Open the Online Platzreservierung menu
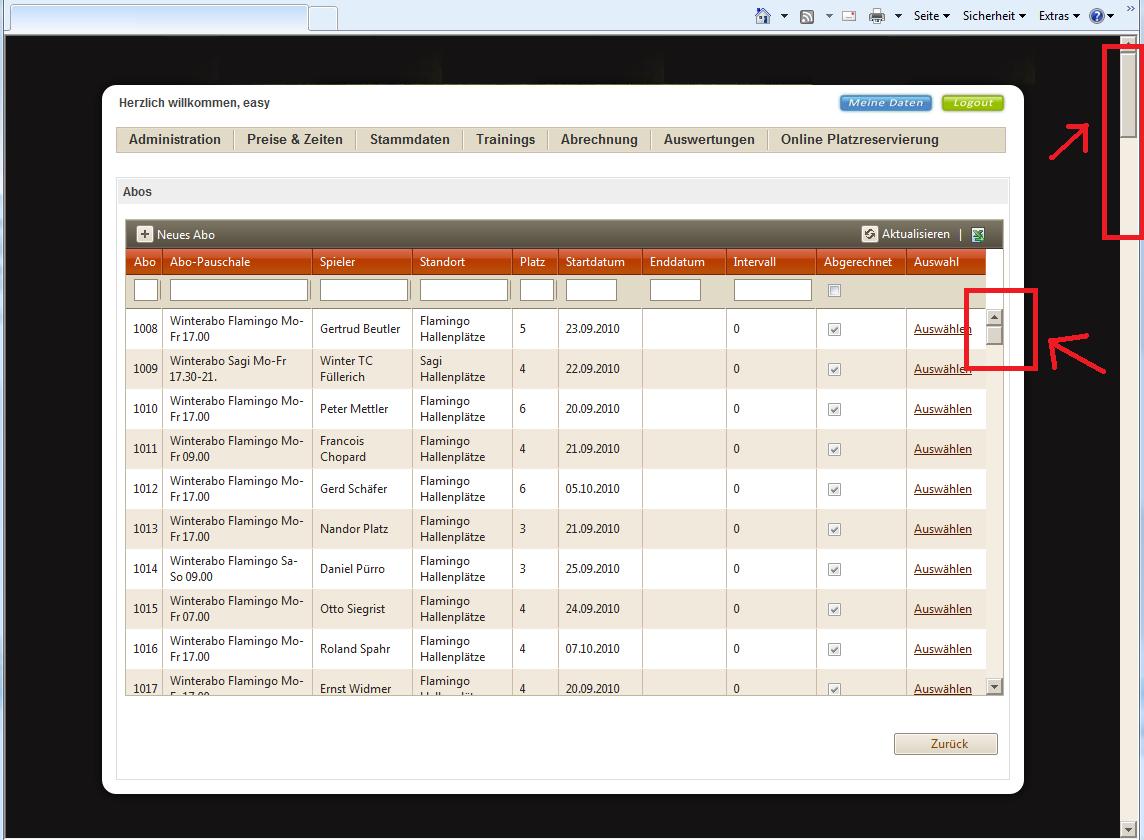 859,139
